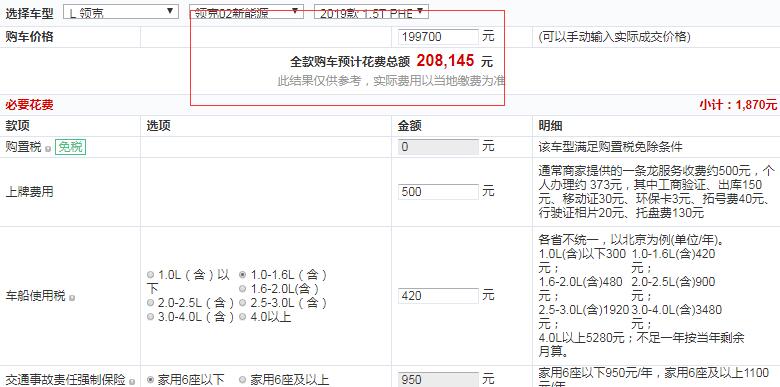Click the purchase tax amount field showing 0
Image resolution: width=780 pixels, height=387 pixels.
(438, 147)
